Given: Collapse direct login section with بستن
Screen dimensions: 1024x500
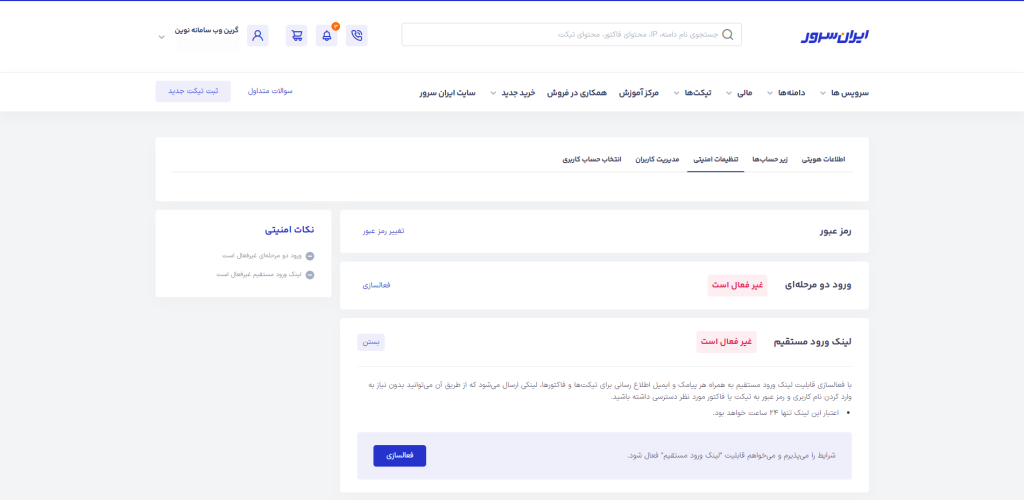Looking at the screenshot, I should coord(371,342).
